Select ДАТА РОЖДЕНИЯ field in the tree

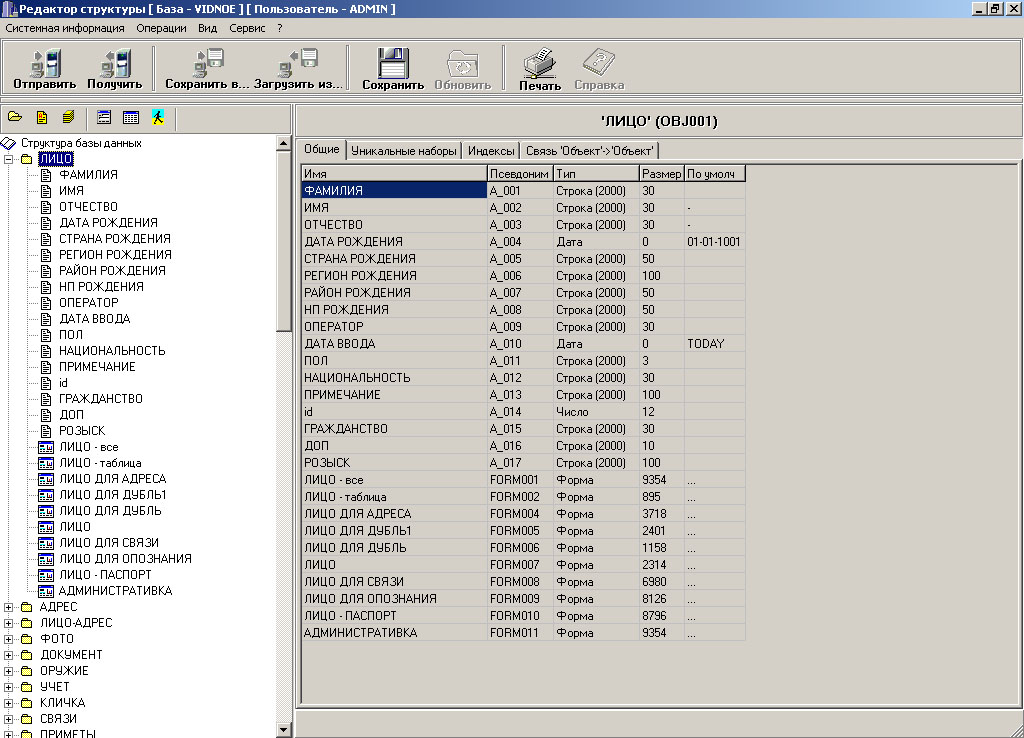click(108, 223)
